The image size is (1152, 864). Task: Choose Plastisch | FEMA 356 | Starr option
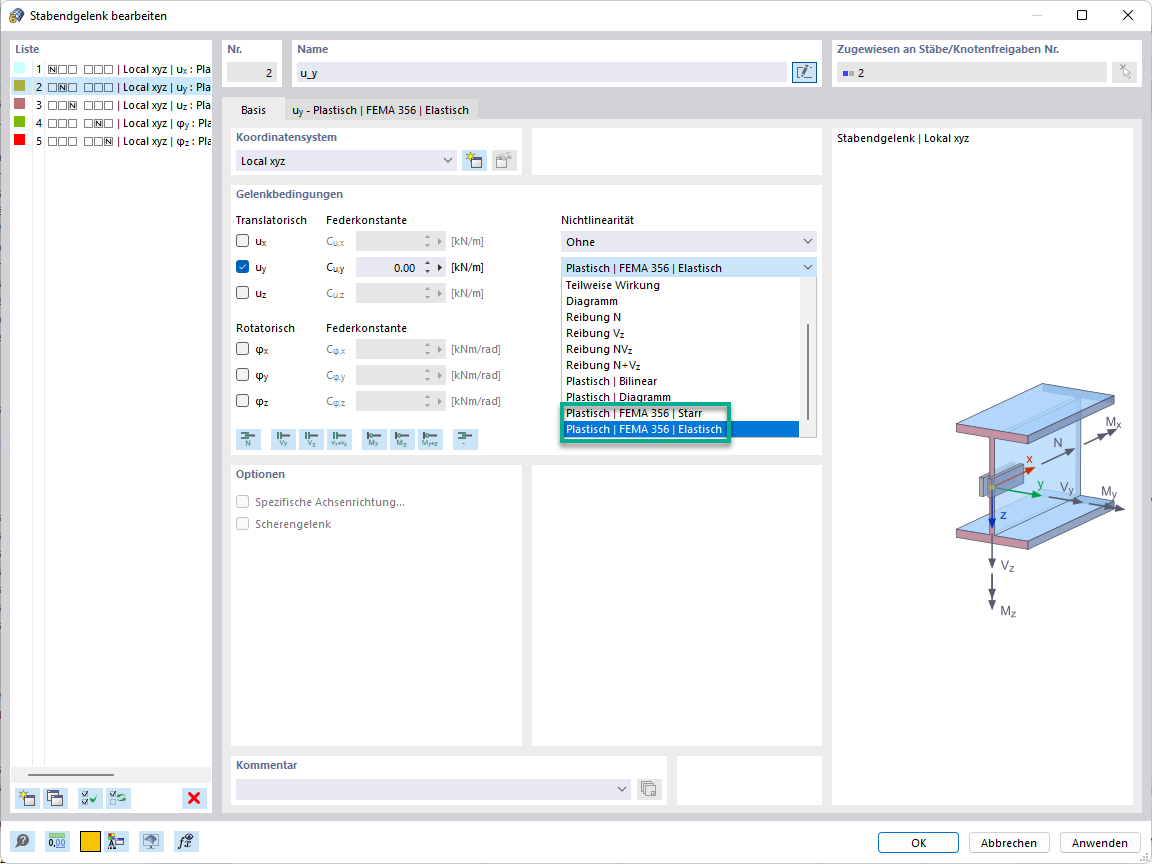634,413
